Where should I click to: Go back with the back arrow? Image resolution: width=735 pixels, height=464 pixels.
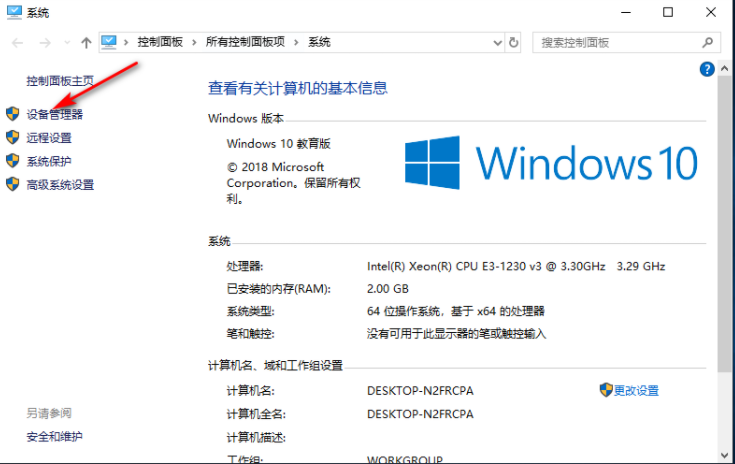17,43
